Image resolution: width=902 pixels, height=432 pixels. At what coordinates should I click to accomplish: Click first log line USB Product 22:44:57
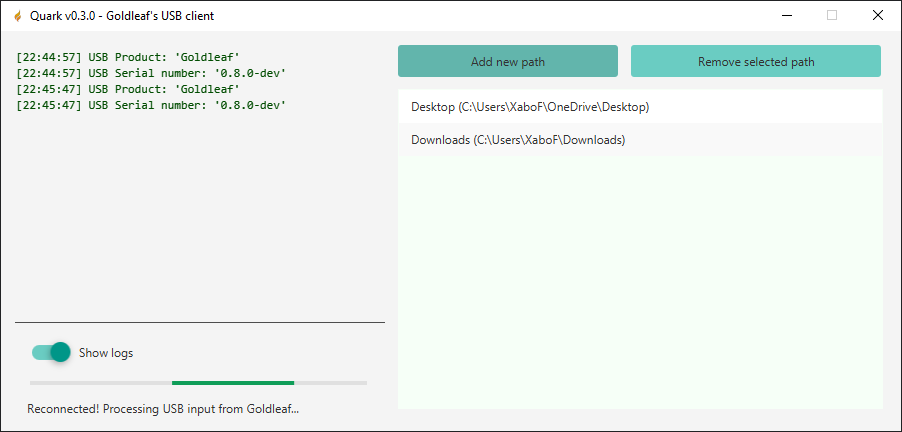click(128, 56)
